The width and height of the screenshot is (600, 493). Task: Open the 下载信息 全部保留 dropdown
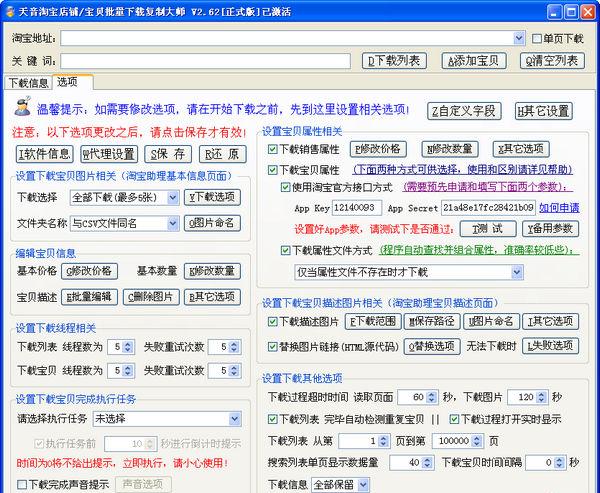click(363, 485)
